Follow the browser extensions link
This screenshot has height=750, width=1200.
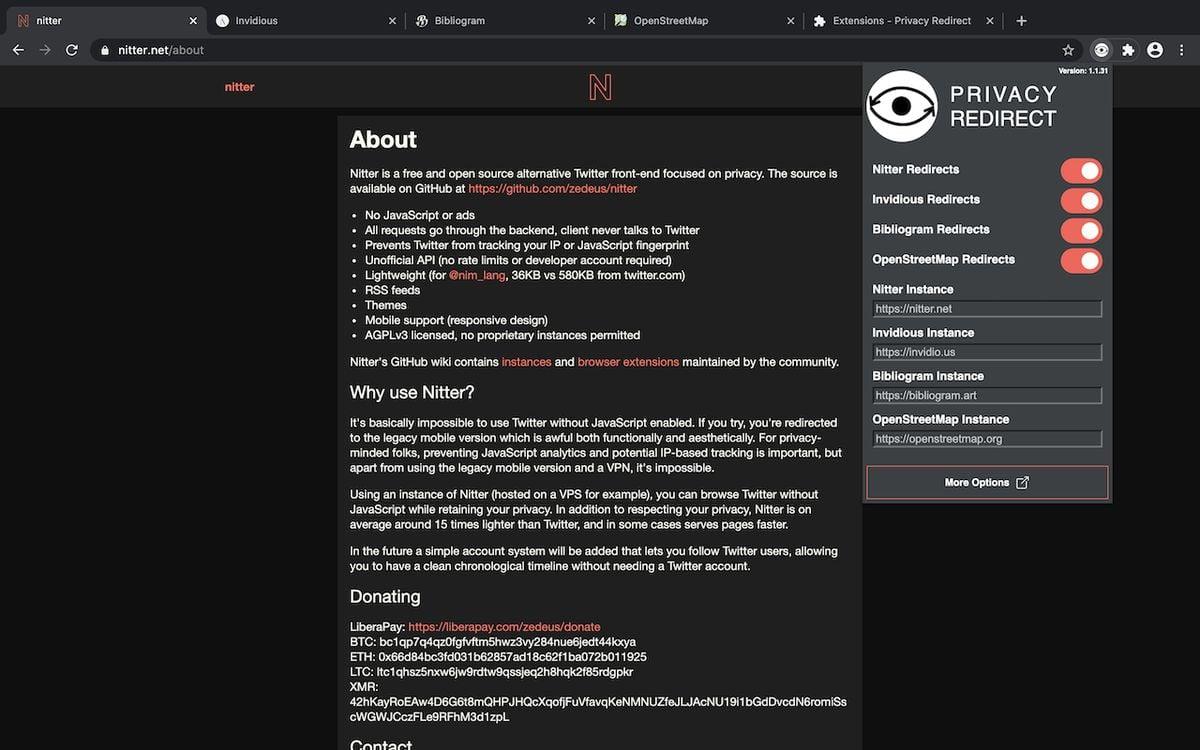coord(628,362)
